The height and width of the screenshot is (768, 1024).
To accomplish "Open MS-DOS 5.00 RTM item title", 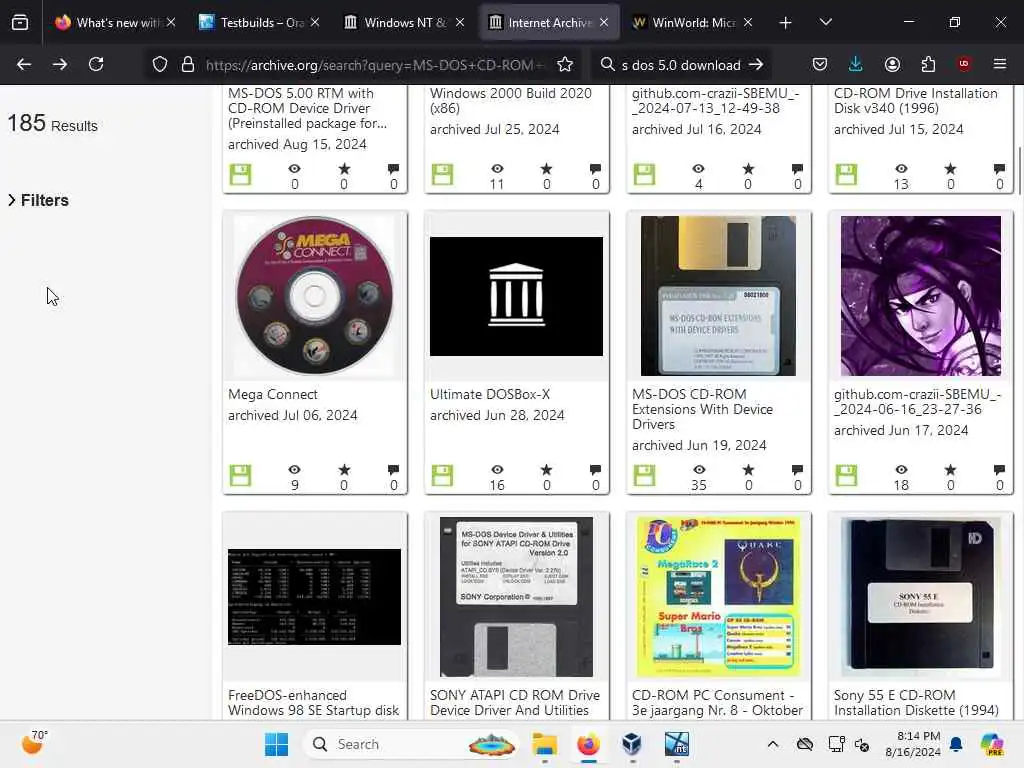I will click(x=307, y=108).
